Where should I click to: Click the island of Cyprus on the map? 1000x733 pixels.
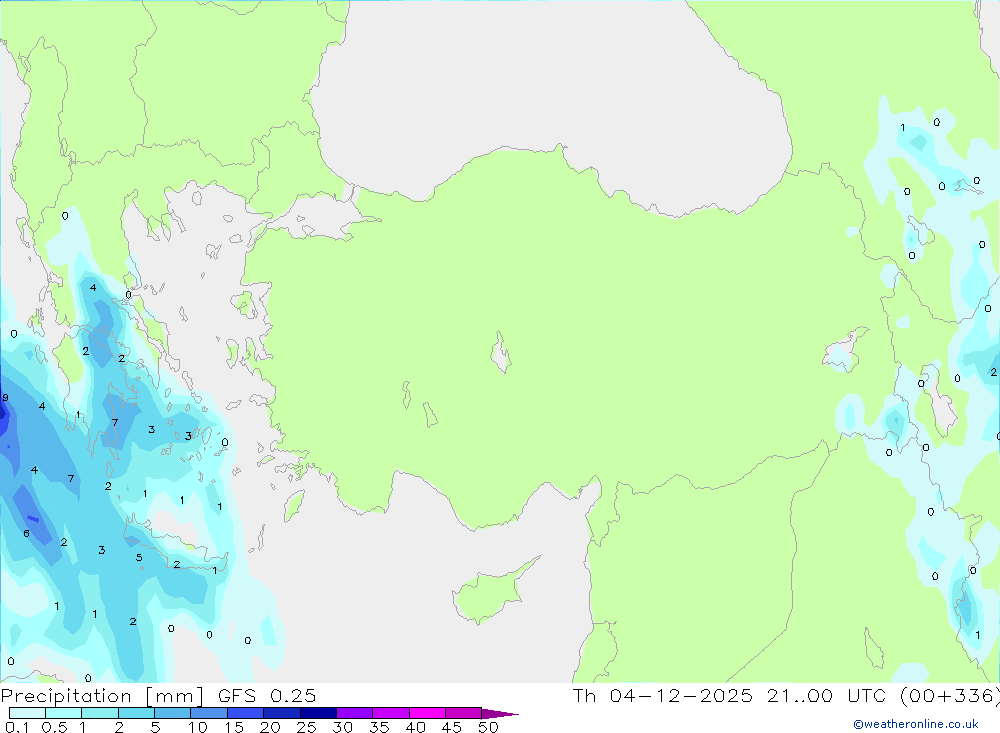coord(491,593)
